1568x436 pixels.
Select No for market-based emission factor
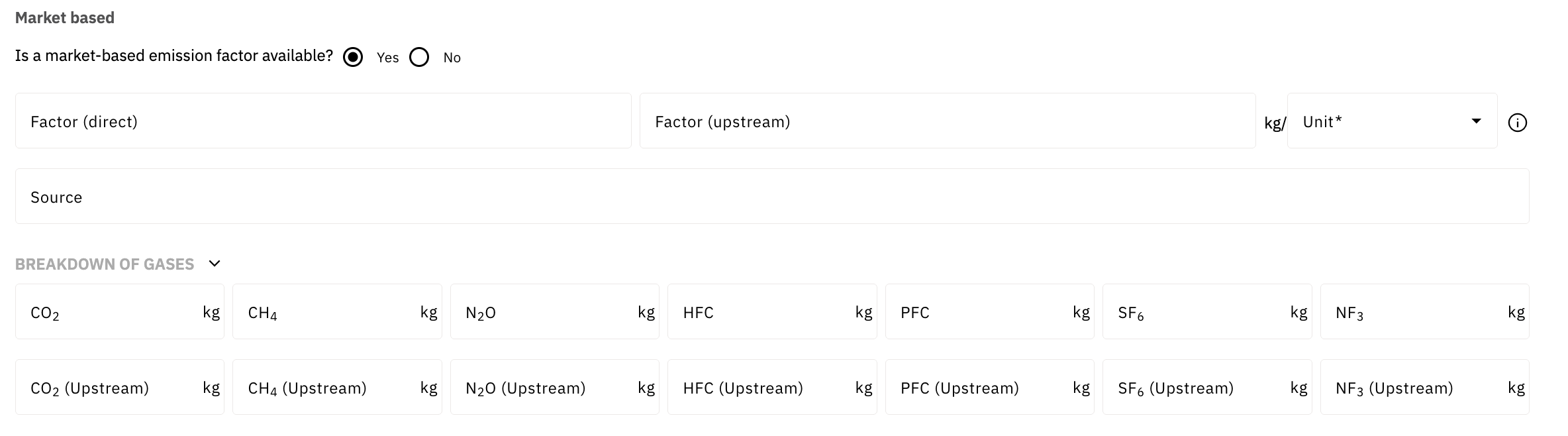click(419, 58)
